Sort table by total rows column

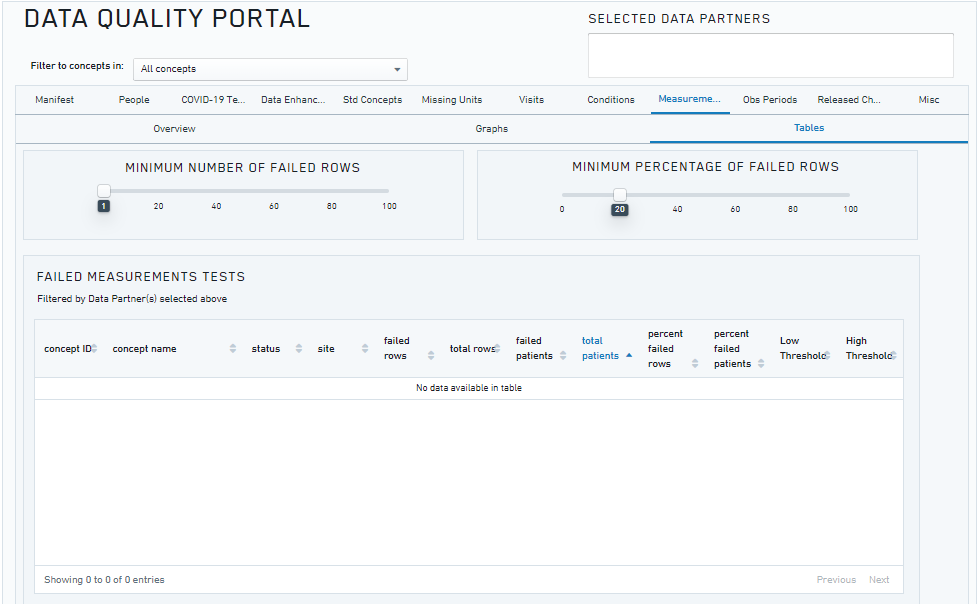click(497, 348)
